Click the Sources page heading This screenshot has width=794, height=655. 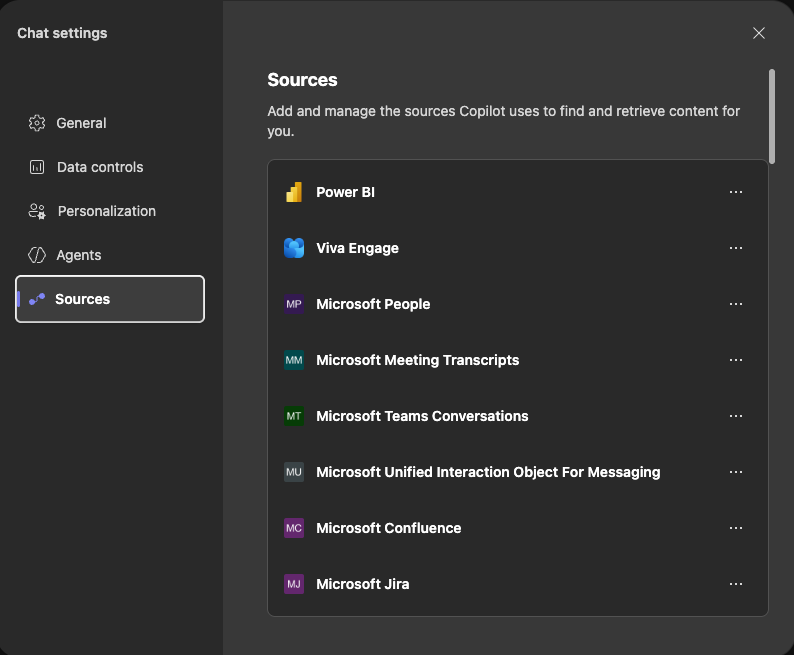coord(302,80)
